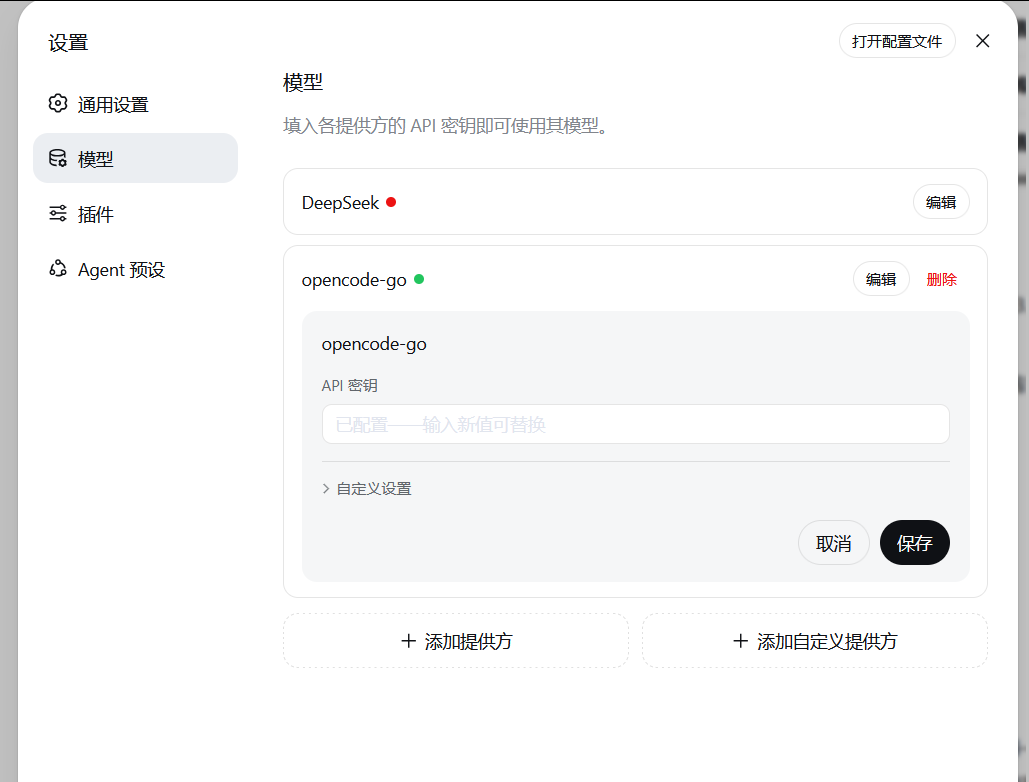The image size is (1029, 782).
Task: Click the agent icon beside Agent 预设
Action: click(58, 268)
